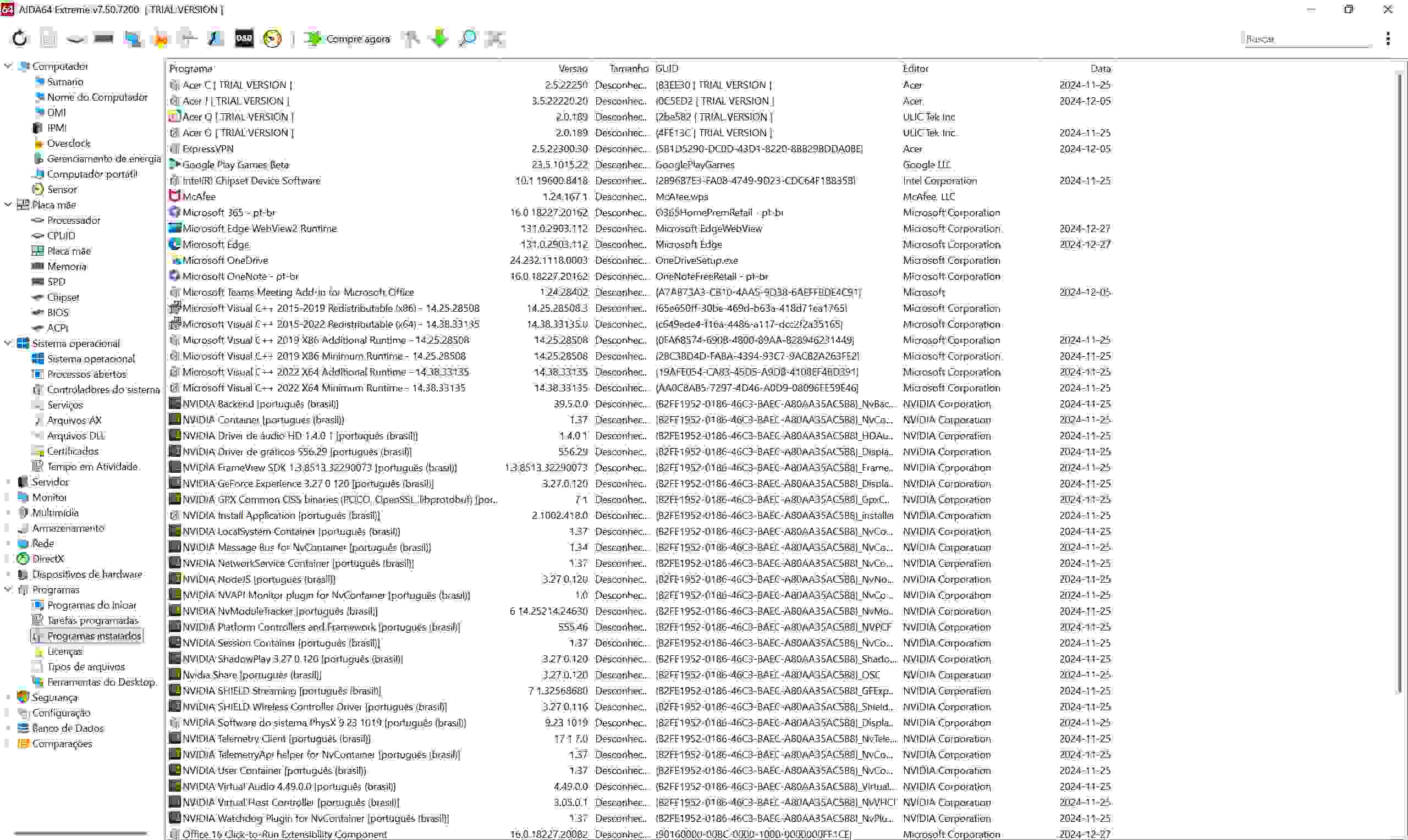Screen dimensions: 1408x840
Task: Click the Google Play Games Beta icon
Action: click(174, 164)
